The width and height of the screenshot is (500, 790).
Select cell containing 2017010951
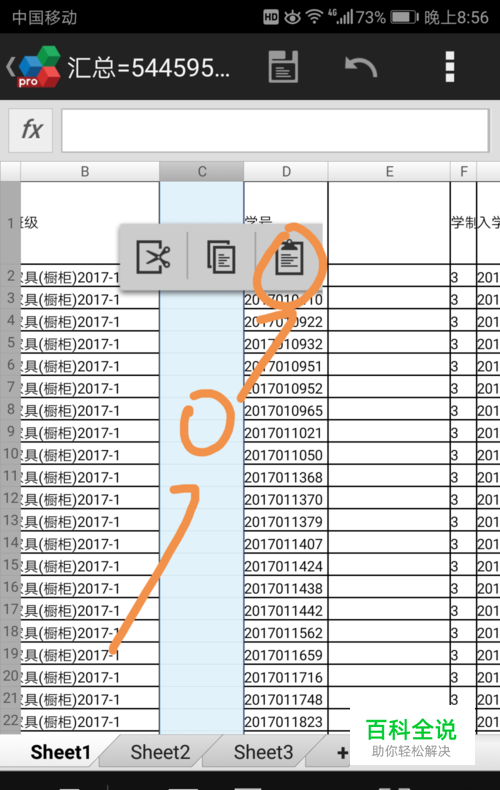point(286,365)
